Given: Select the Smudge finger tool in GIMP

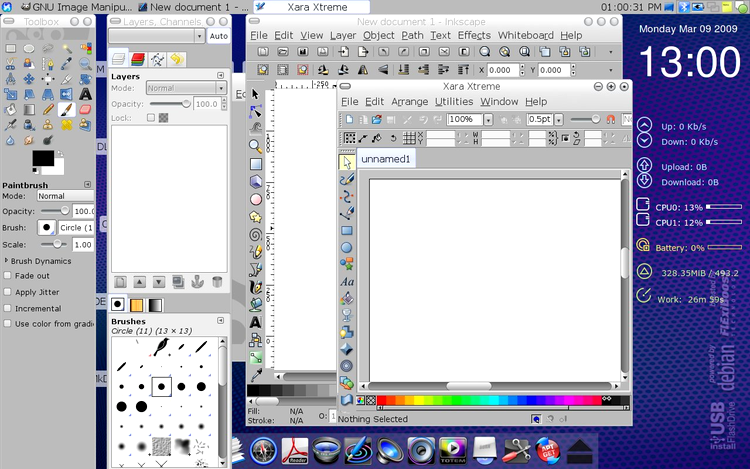Looking at the screenshot, I should [x=29, y=140].
